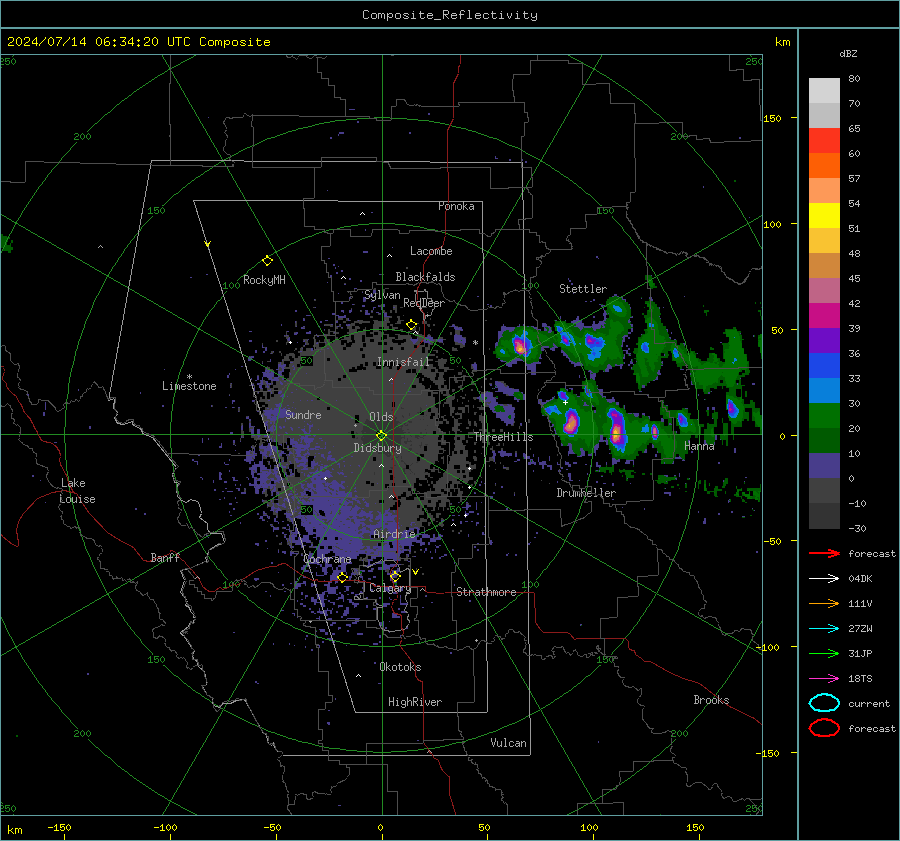Click the Innisfail label
This screenshot has height=841, width=900.
[x=403, y=362]
